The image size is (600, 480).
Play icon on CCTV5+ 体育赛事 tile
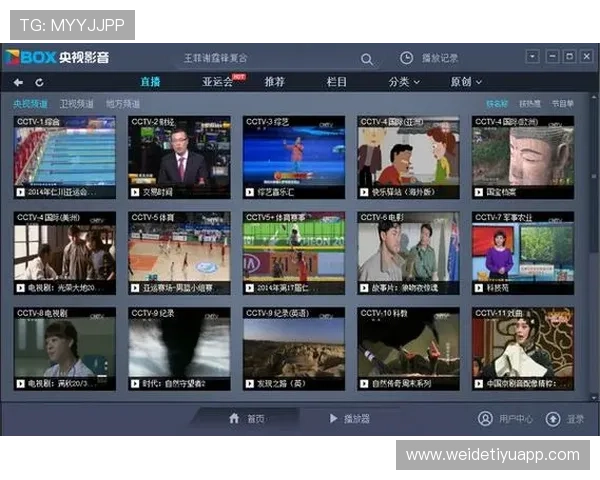249,288
